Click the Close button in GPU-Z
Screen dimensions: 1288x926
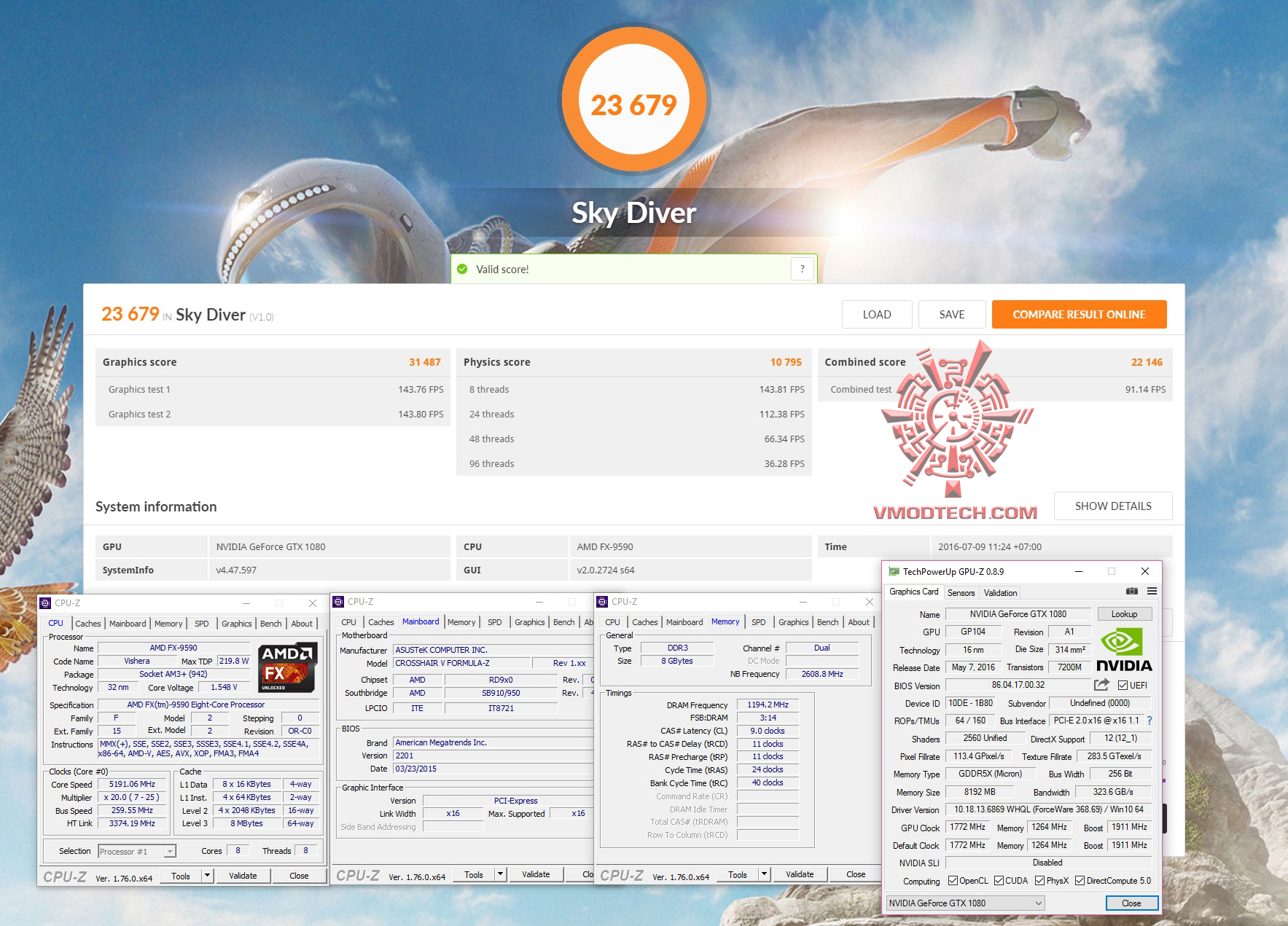1131,903
